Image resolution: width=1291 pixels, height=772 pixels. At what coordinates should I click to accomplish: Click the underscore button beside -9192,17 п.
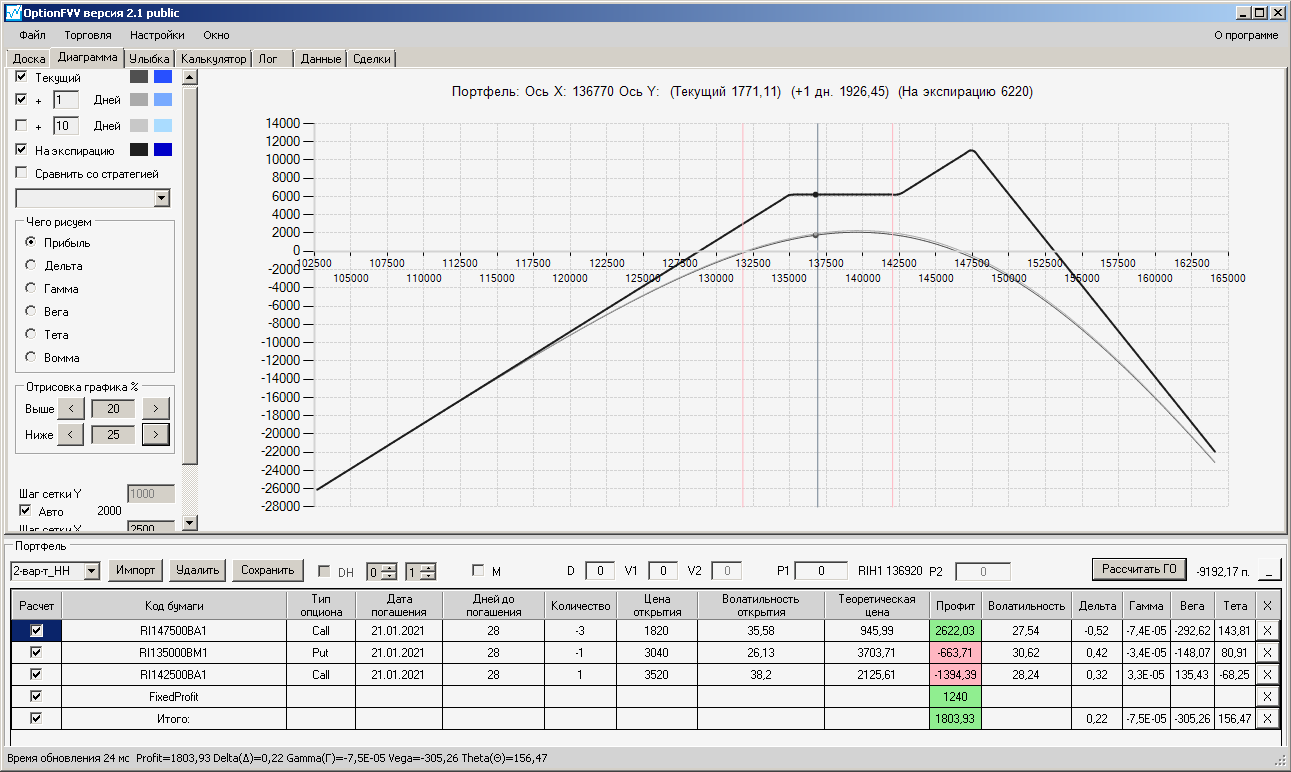(1269, 570)
